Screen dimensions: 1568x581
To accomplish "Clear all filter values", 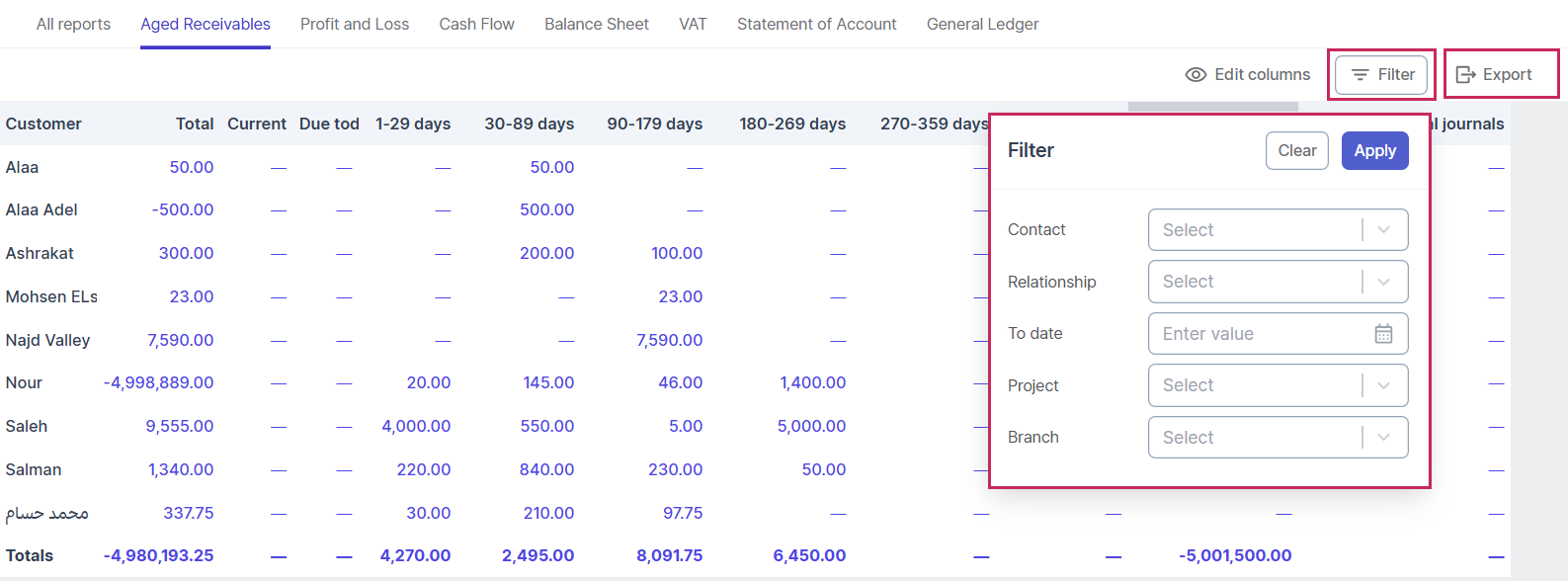I will pos(1296,151).
